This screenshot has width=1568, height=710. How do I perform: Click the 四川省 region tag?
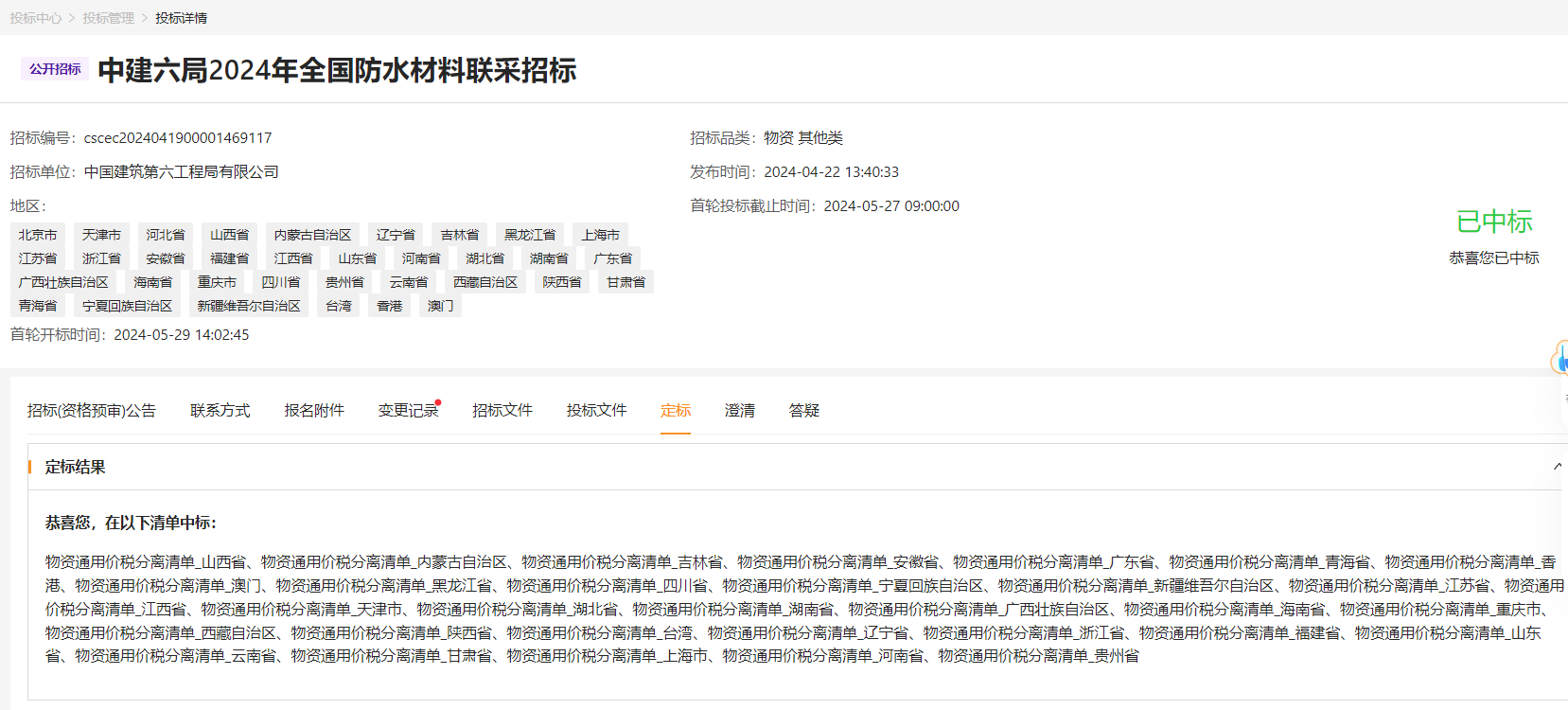tap(281, 282)
